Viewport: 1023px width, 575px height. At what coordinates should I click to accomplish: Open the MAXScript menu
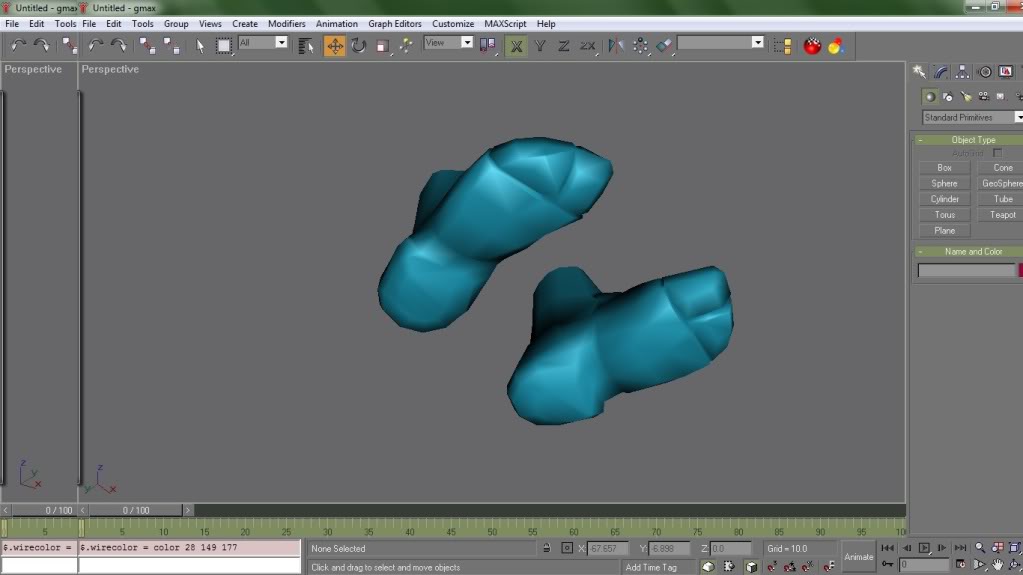[x=505, y=23]
